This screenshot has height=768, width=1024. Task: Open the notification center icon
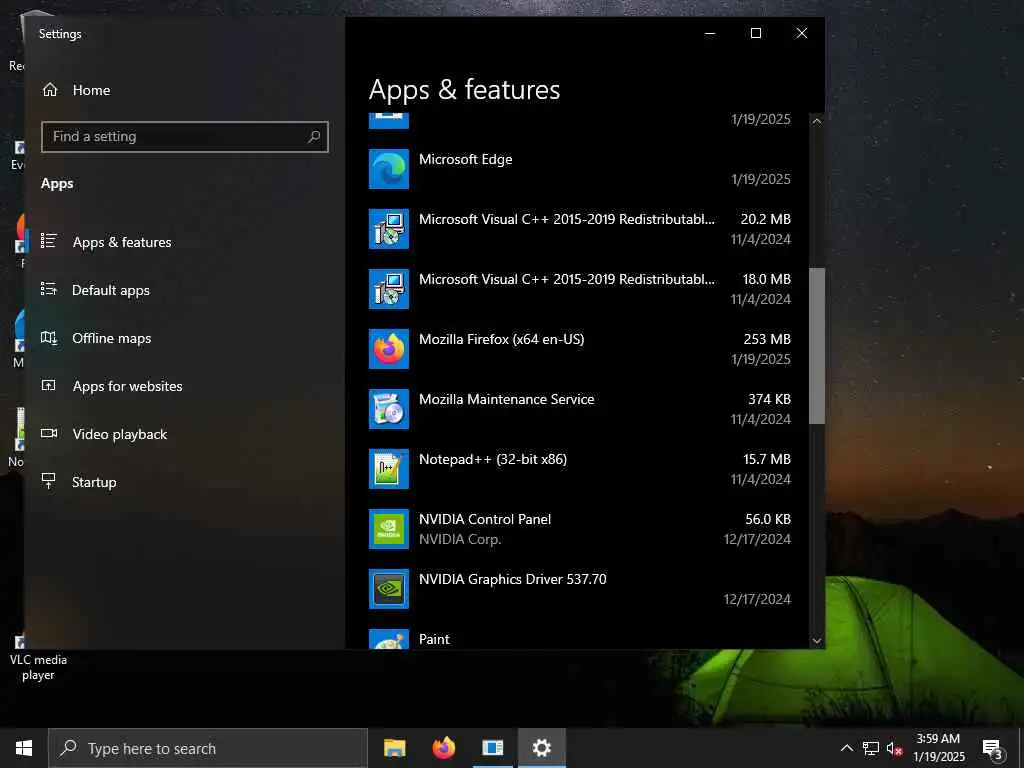[x=993, y=749]
